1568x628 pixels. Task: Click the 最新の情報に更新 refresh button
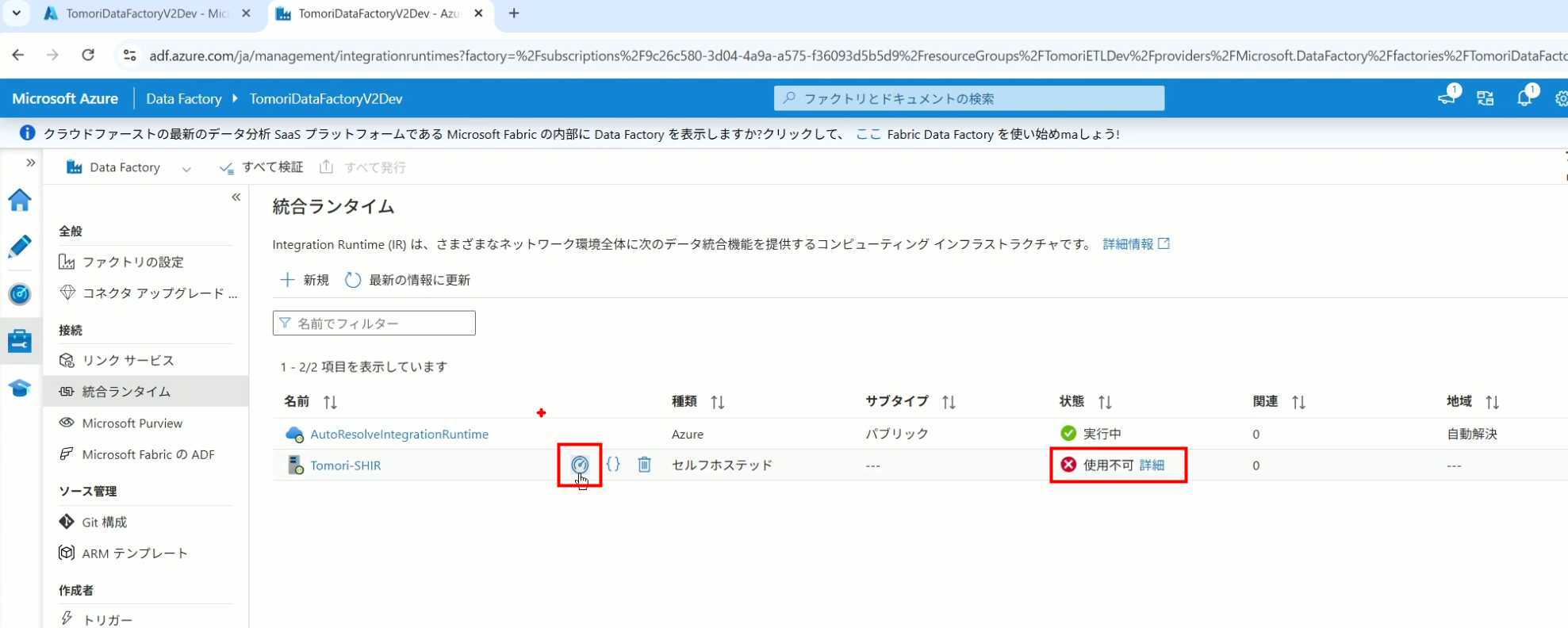(408, 280)
